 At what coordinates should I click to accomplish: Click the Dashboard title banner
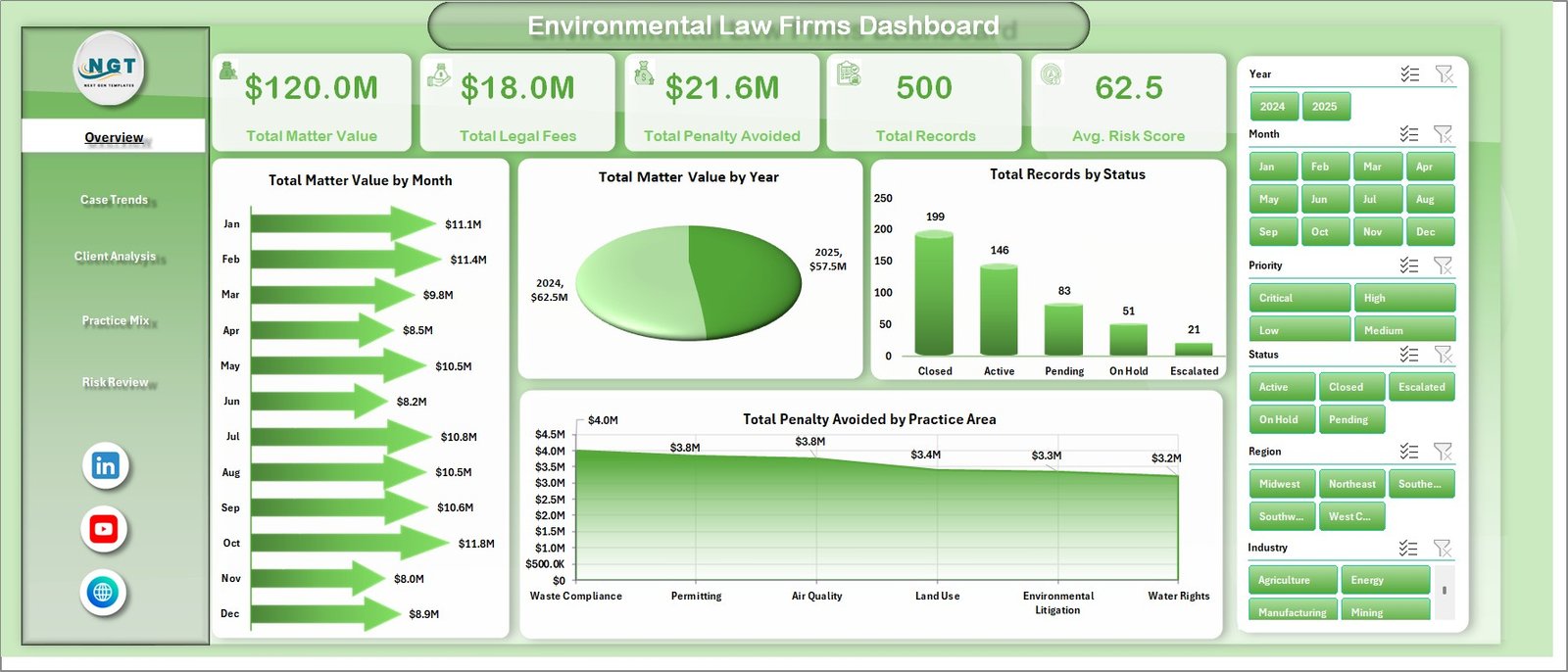pos(759,25)
